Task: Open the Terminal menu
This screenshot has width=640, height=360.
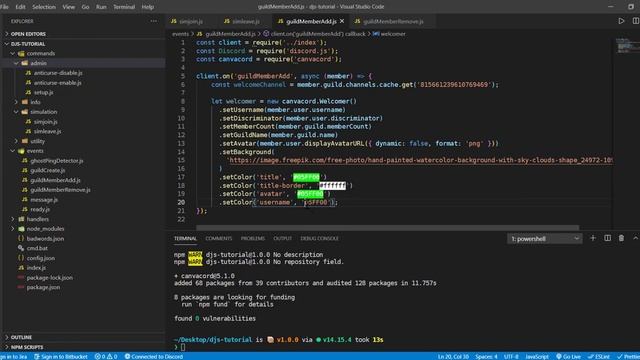Action: (x=124, y=7)
